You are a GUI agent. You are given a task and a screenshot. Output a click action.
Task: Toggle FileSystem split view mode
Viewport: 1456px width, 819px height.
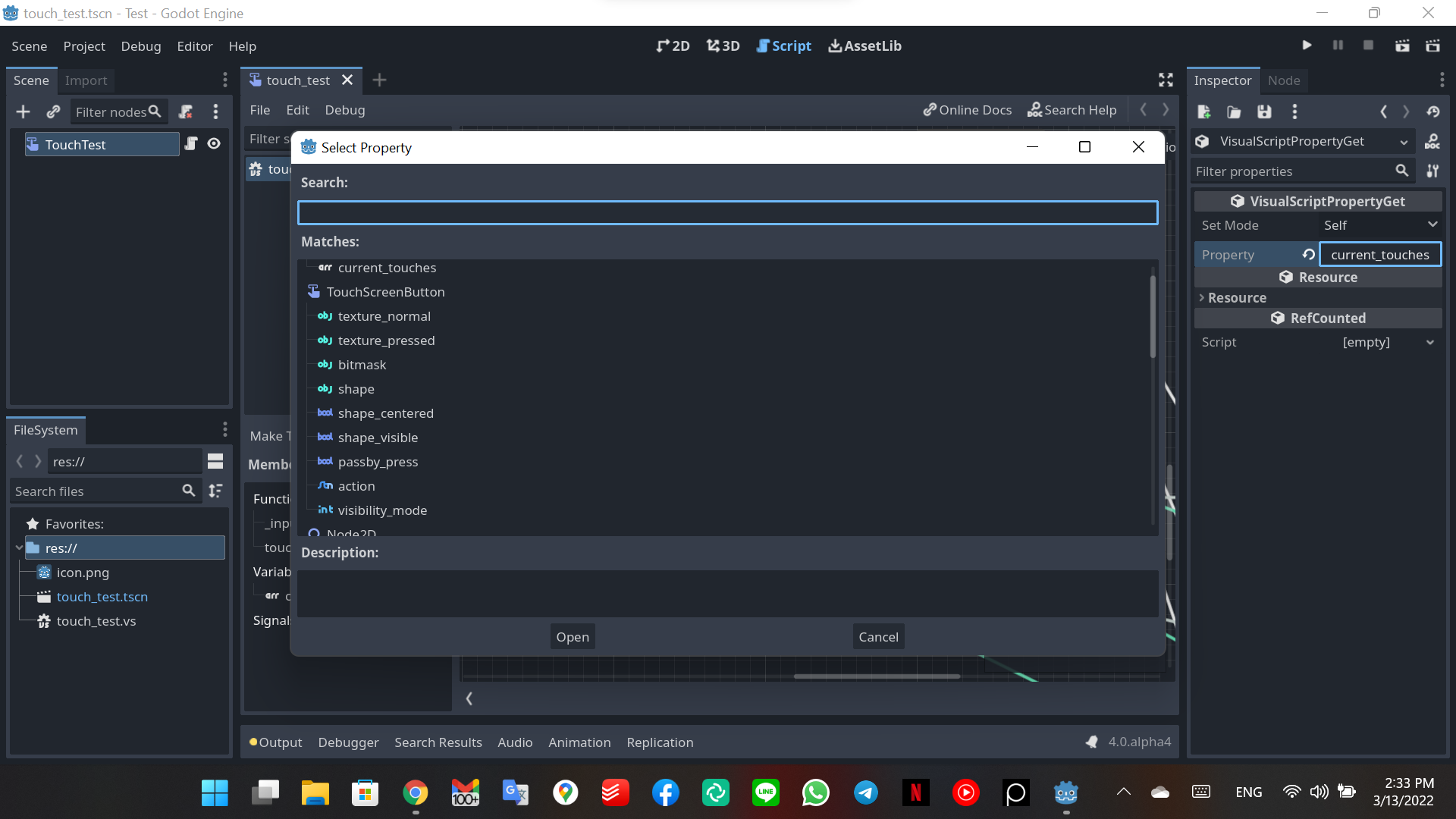tap(215, 462)
